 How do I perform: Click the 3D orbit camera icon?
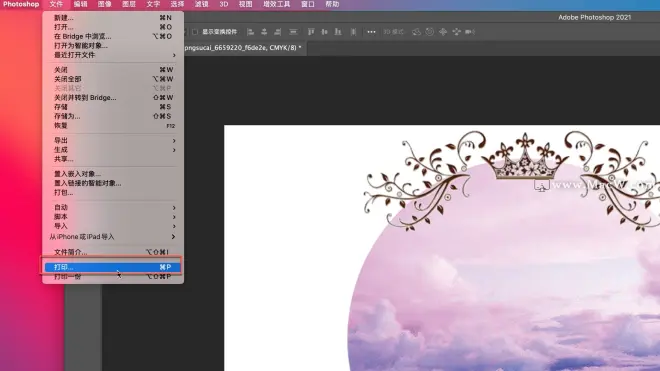pyautogui.click(x=416, y=32)
